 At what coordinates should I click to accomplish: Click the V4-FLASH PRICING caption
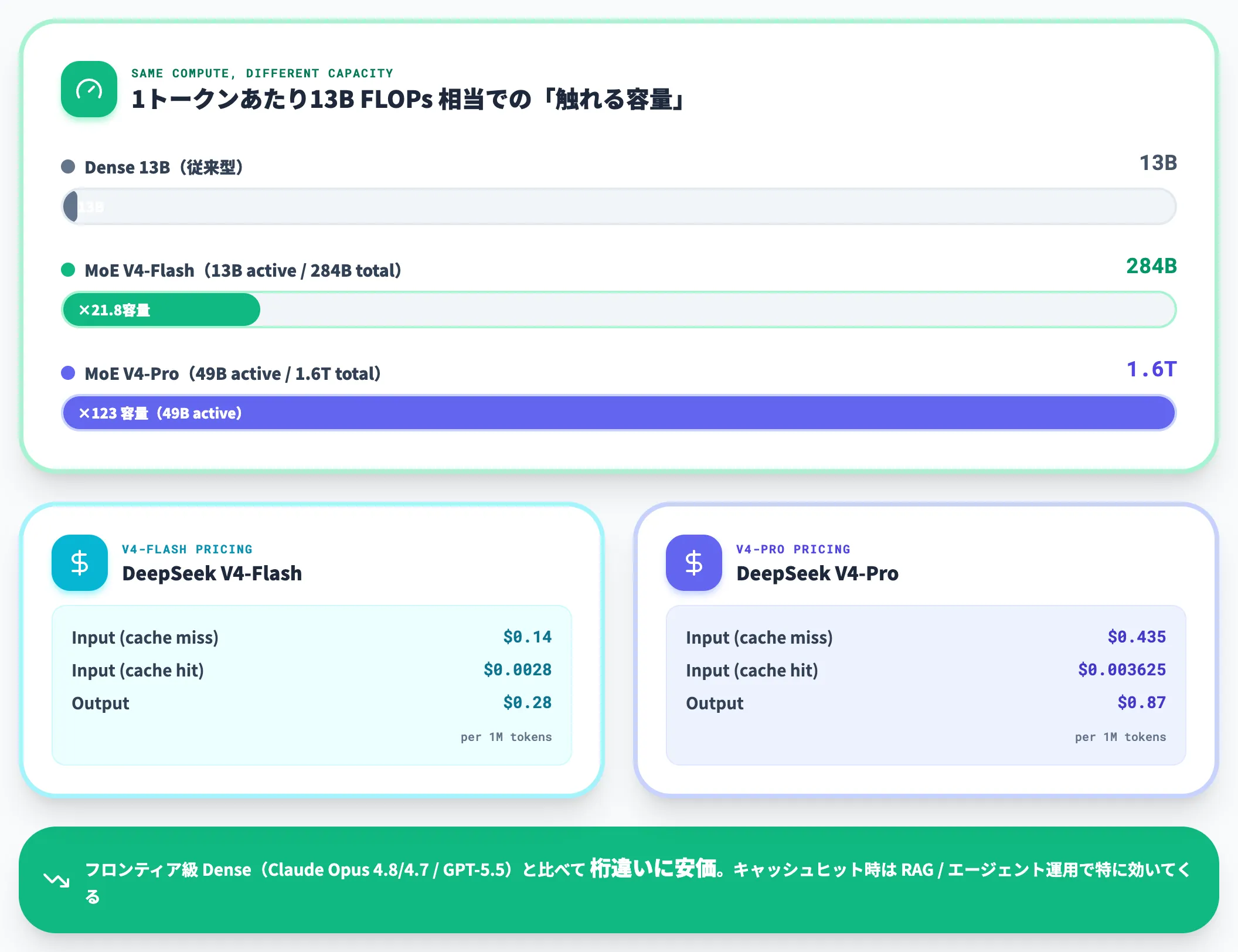point(187,549)
